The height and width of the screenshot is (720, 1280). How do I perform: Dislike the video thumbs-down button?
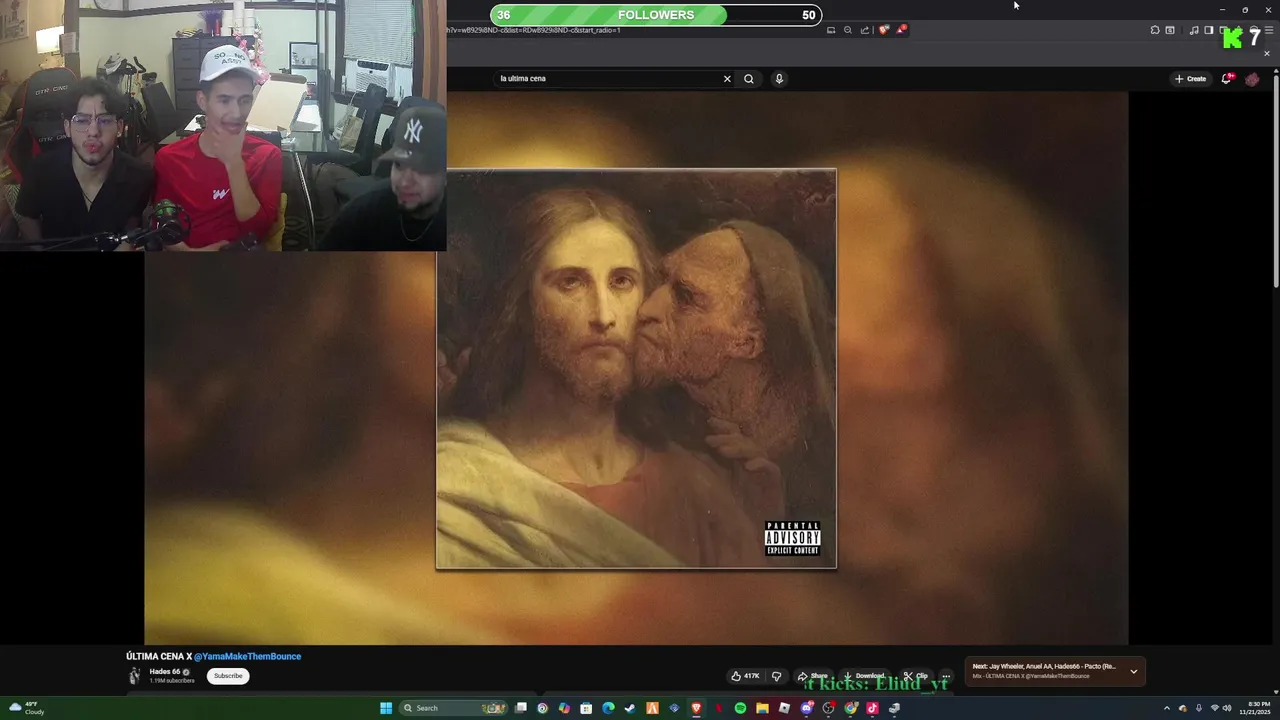click(x=776, y=676)
